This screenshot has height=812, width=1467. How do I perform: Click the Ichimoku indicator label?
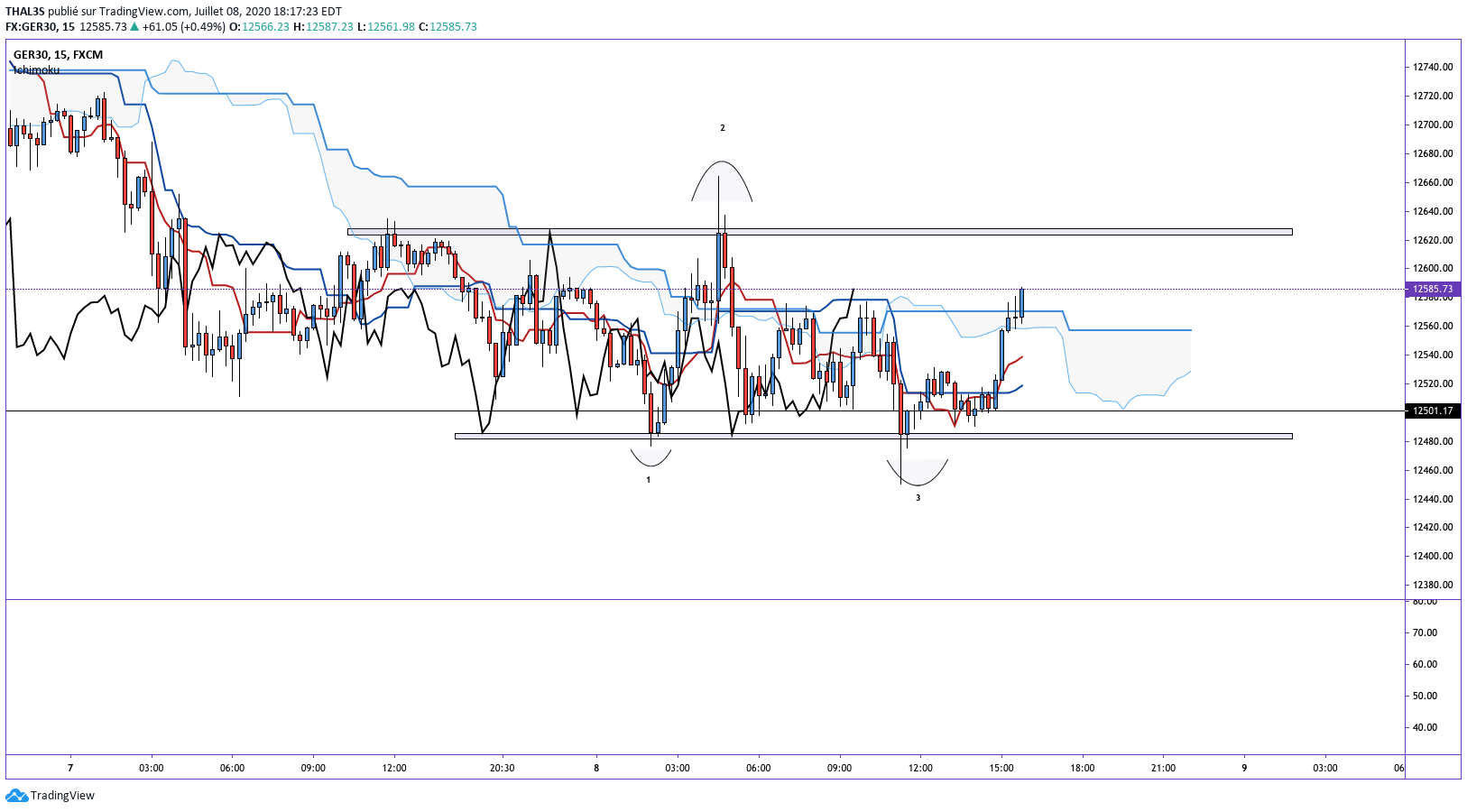(x=37, y=69)
